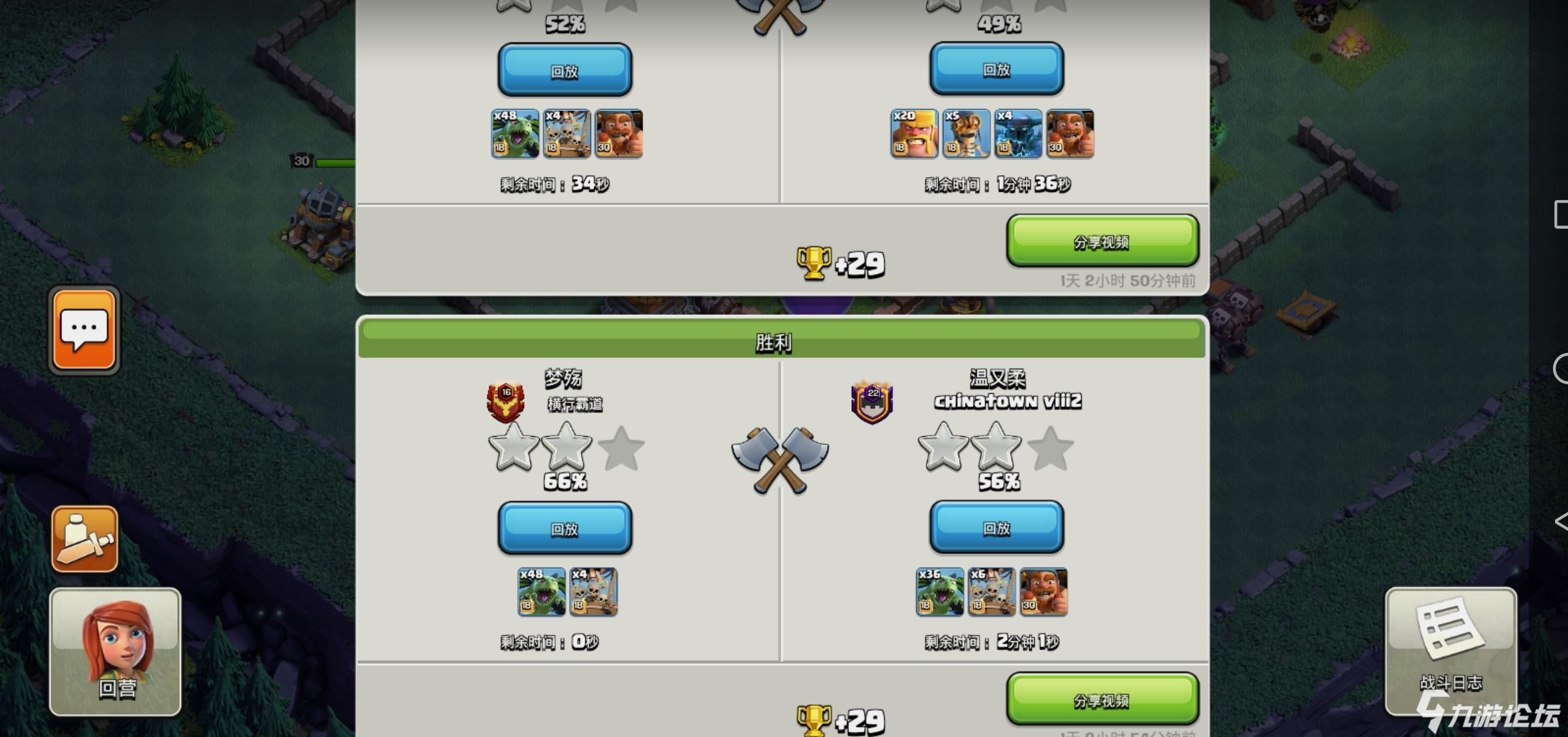Replay the 49% attack at the top
The height and width of the screenshot is (737, 1568).
pyautogui.click(x=997, y=69)
